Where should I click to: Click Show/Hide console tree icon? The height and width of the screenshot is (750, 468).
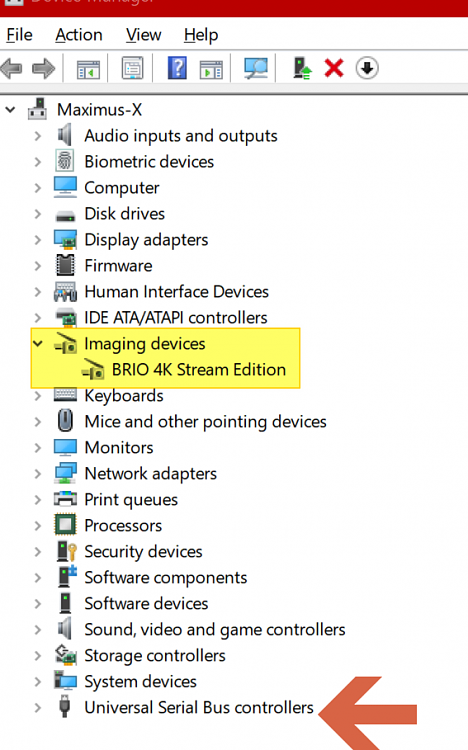pos(89,69)
